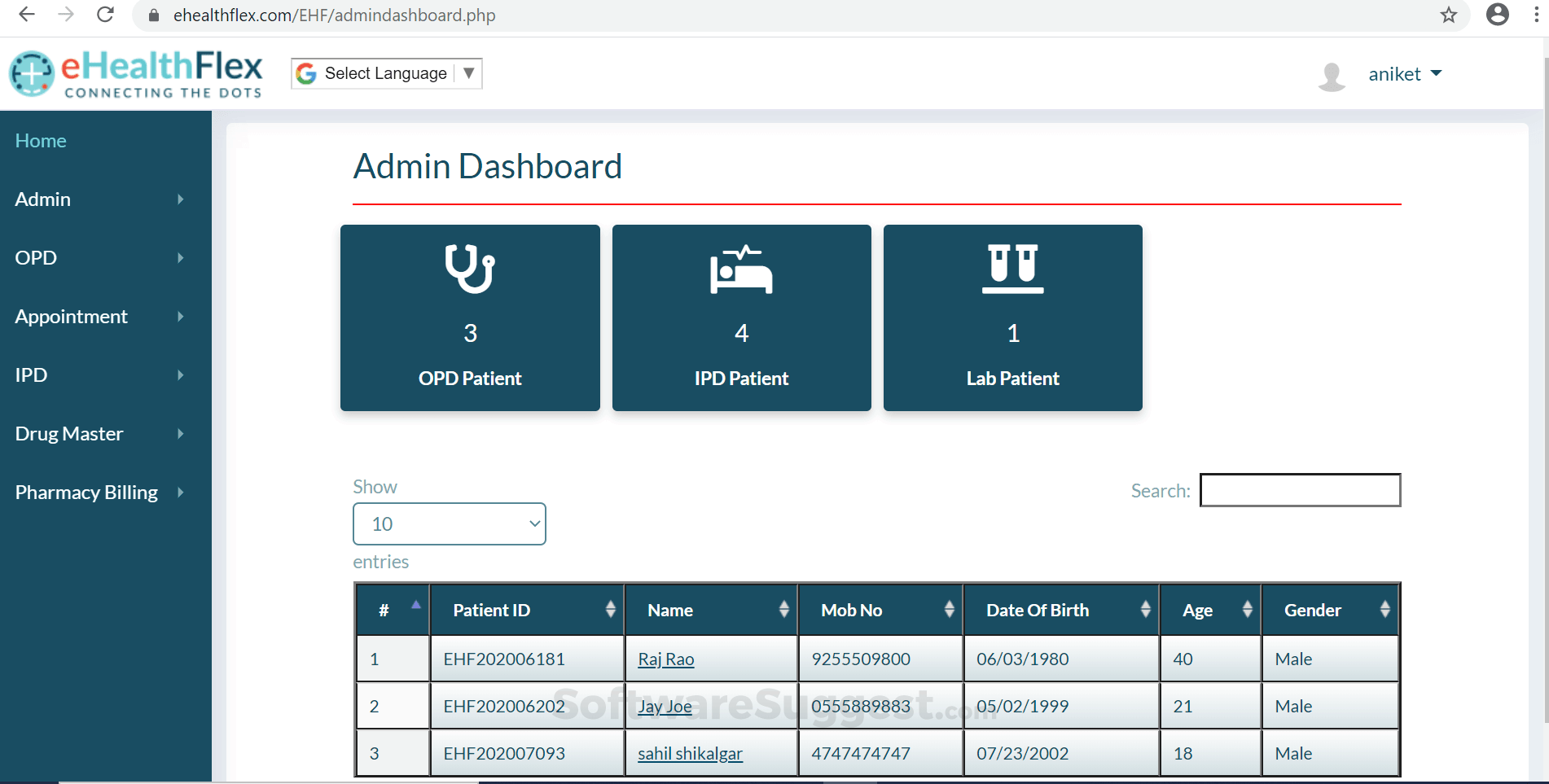This screenshot has height=784, width=1549.
Task: Click the Search input field
Action: [1299, 490]
